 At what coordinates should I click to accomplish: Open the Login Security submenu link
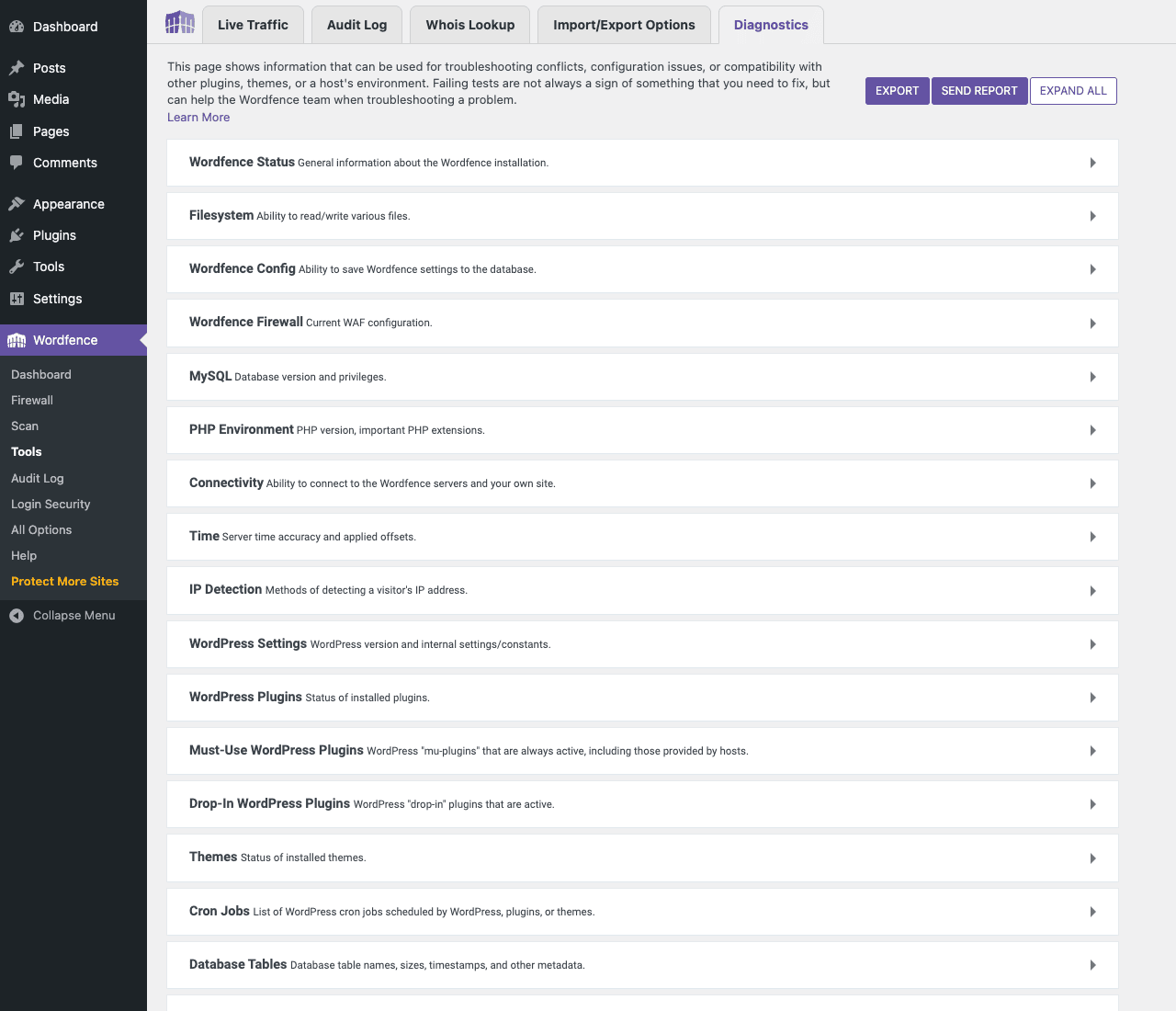point(51,504)
